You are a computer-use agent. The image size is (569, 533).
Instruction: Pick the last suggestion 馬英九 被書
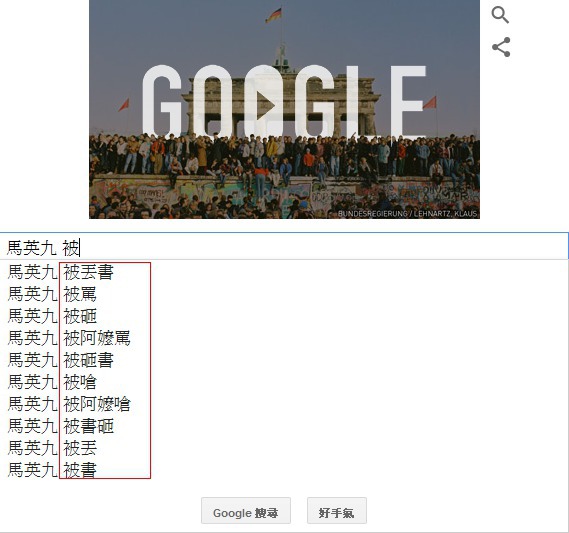click(284, 470)
